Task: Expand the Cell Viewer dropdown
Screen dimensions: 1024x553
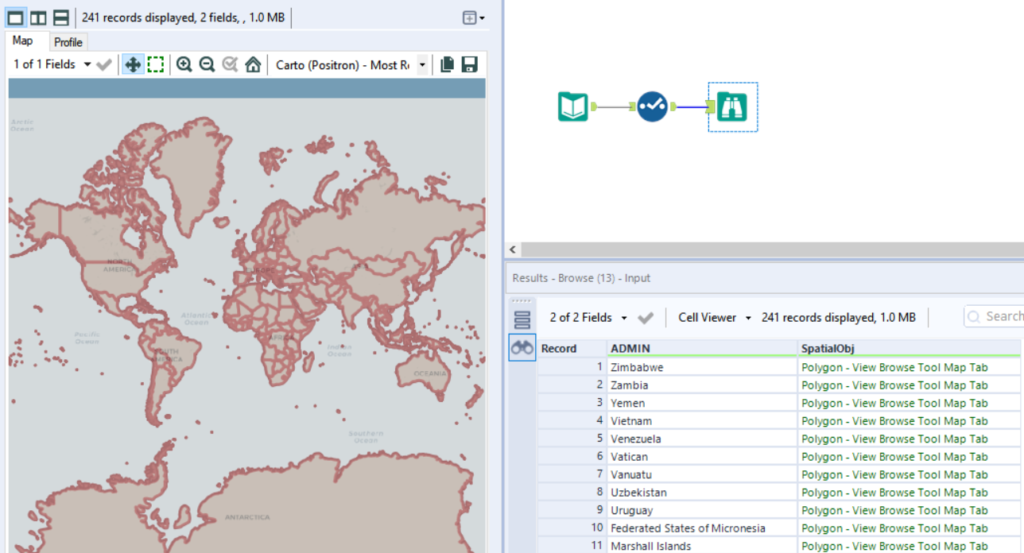Action: click(x=714, y=317)
